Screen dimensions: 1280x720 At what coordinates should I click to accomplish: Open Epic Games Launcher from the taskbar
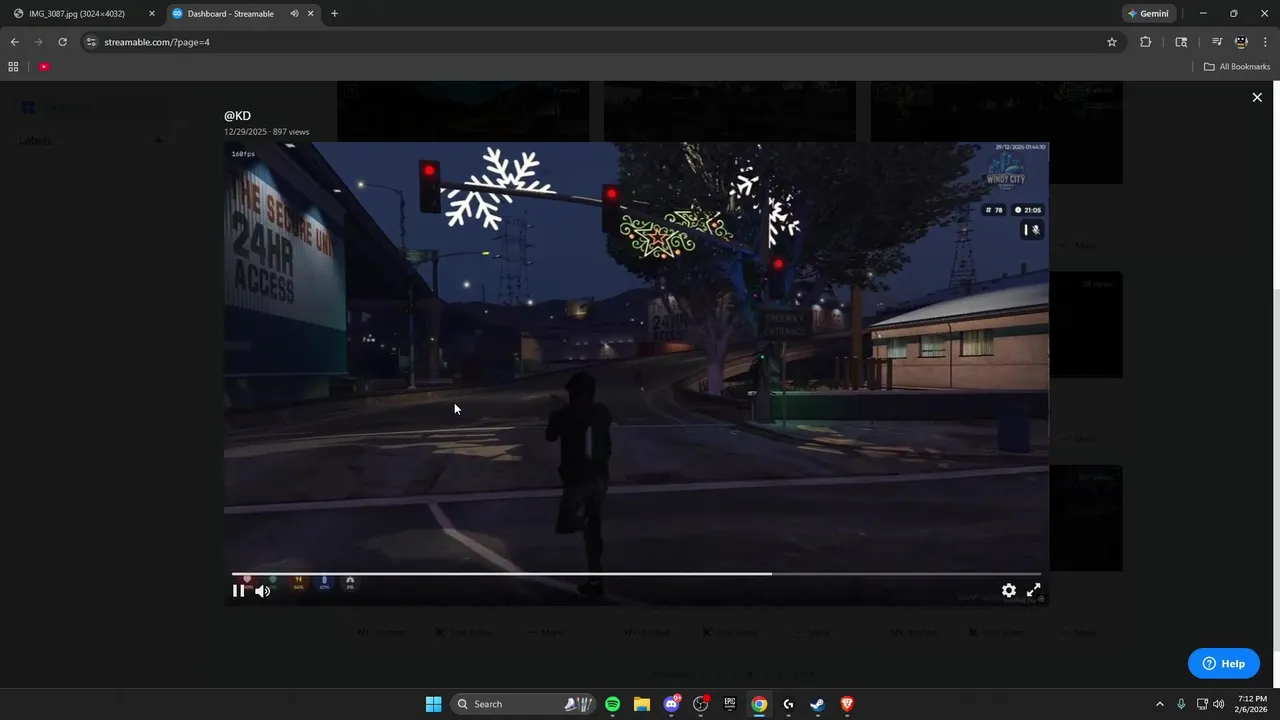point(730,704)
